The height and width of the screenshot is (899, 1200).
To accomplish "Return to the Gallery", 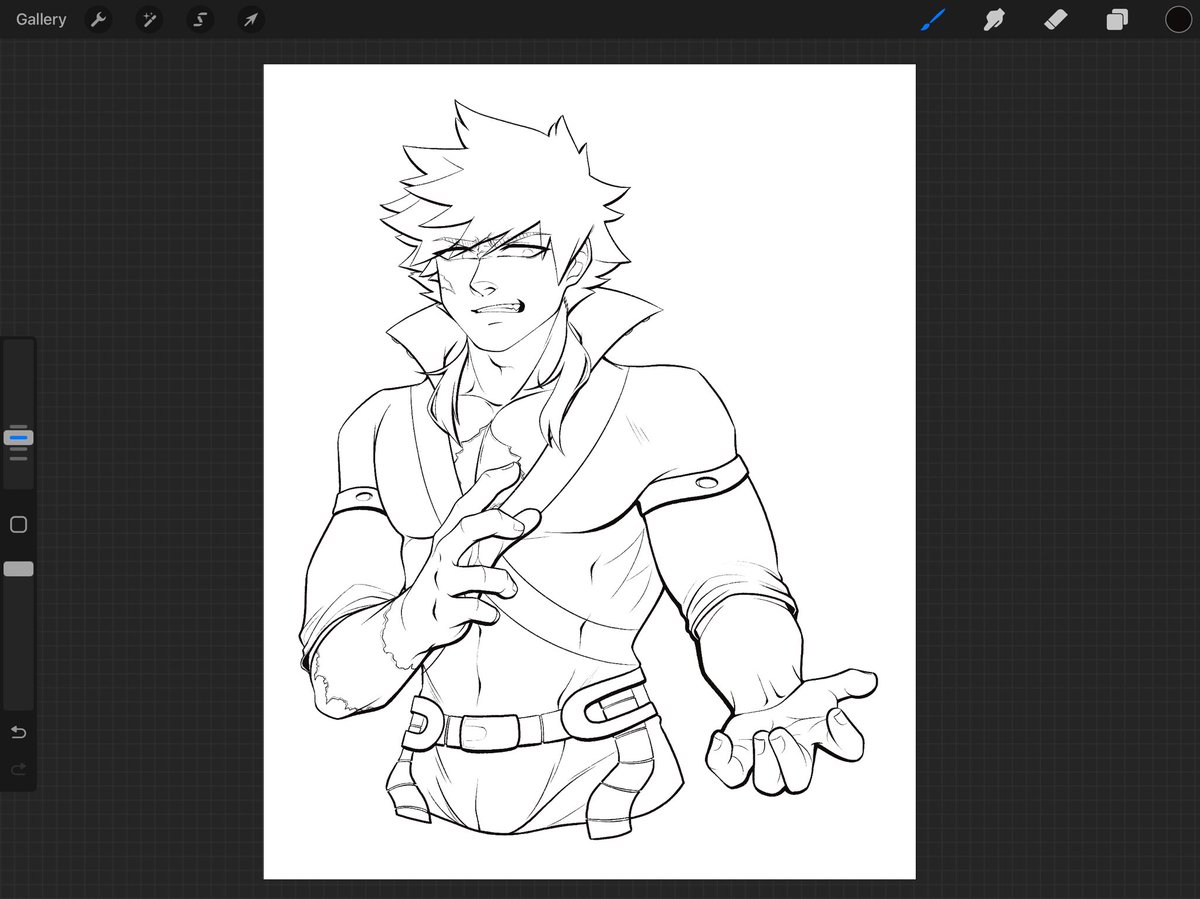I will coord(39,19).
